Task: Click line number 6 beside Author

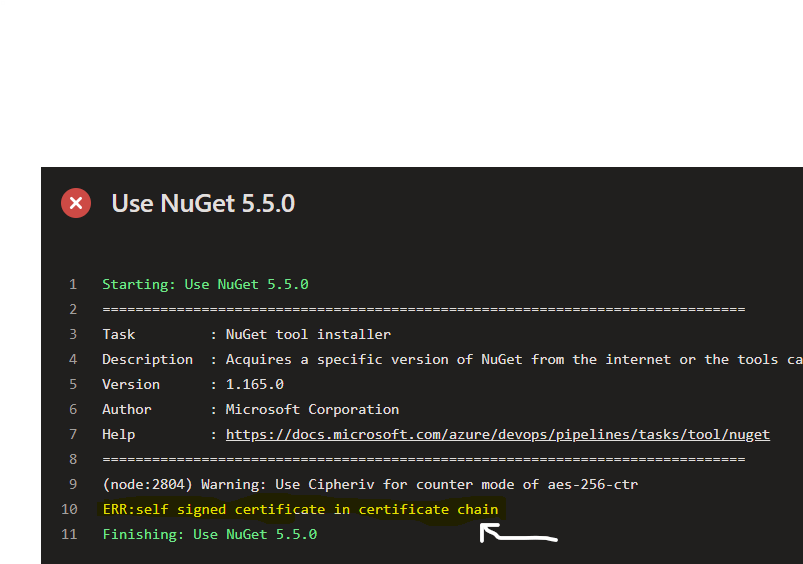Action: 73,409
